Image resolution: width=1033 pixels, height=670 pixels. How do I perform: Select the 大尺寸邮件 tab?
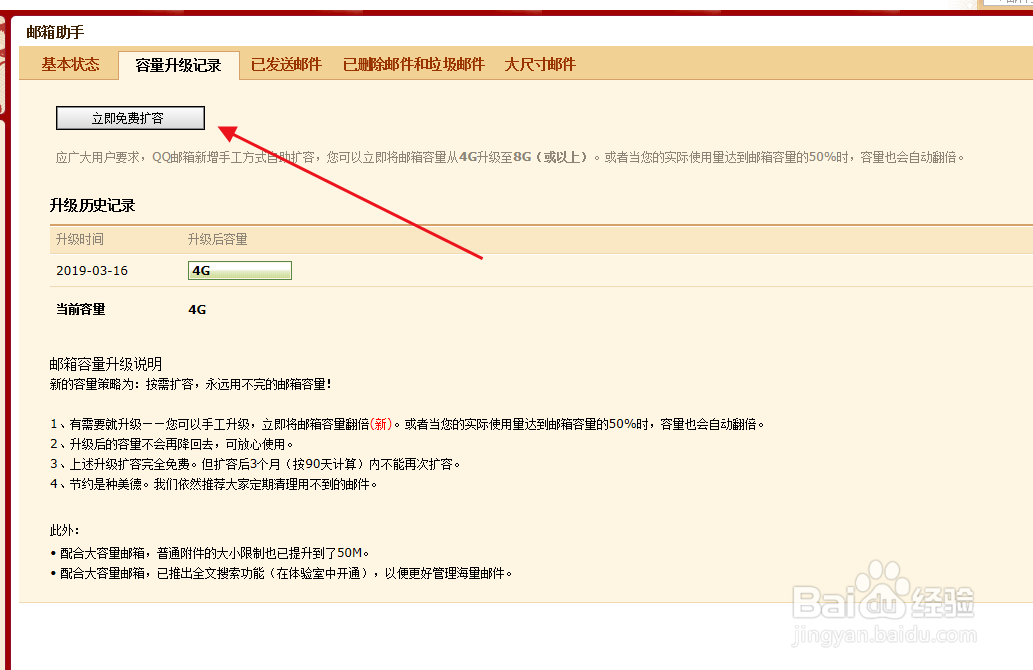click(x=540, y=62)
